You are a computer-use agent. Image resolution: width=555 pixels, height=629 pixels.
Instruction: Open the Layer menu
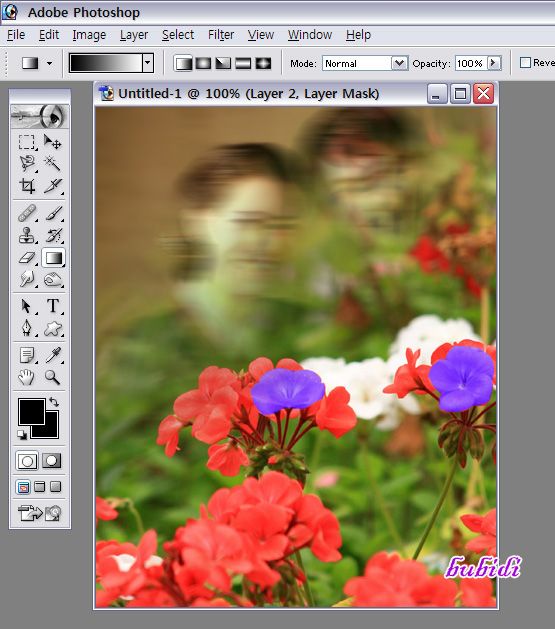[x=134, y=35]
